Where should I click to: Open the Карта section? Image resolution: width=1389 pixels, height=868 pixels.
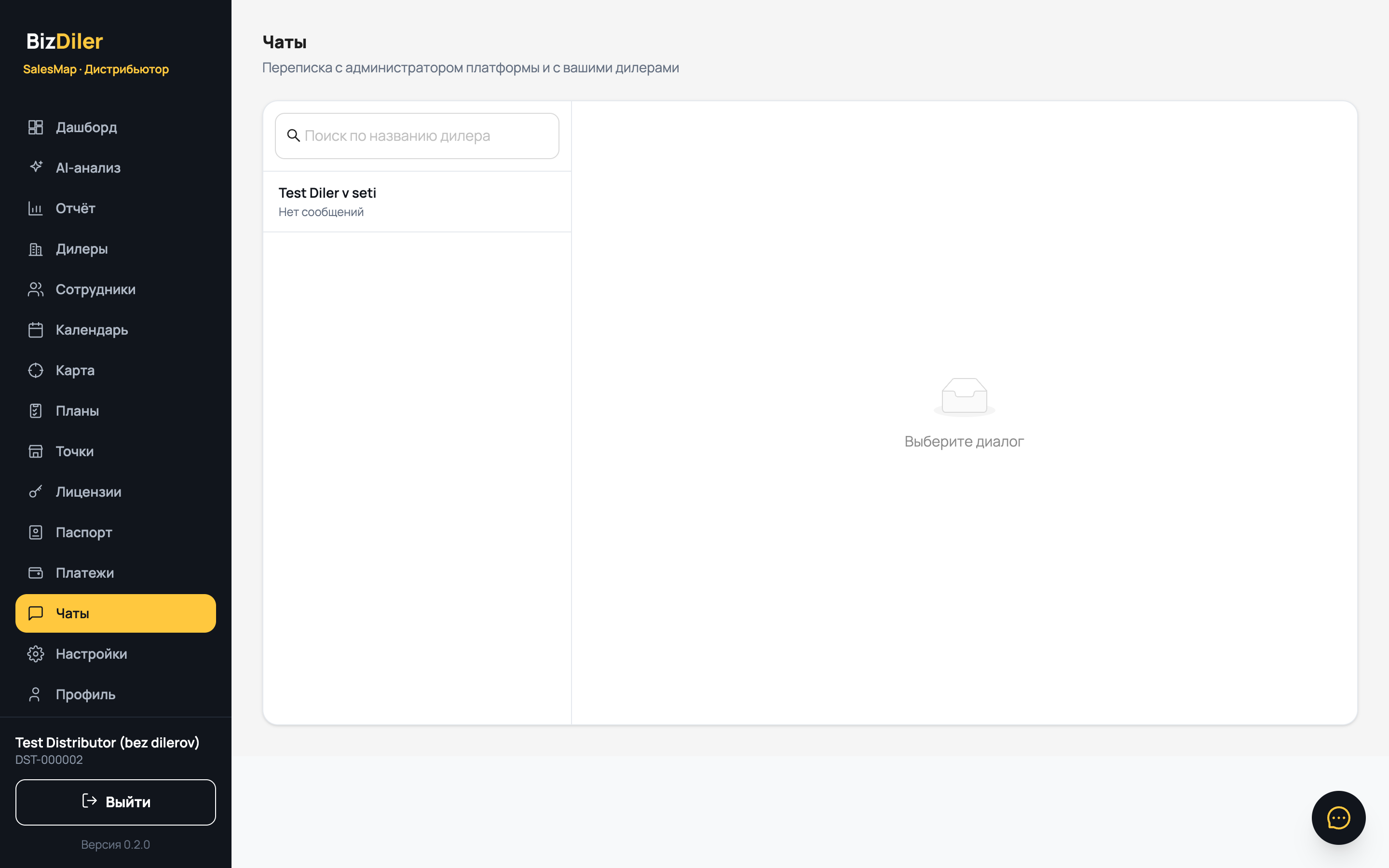115,370
